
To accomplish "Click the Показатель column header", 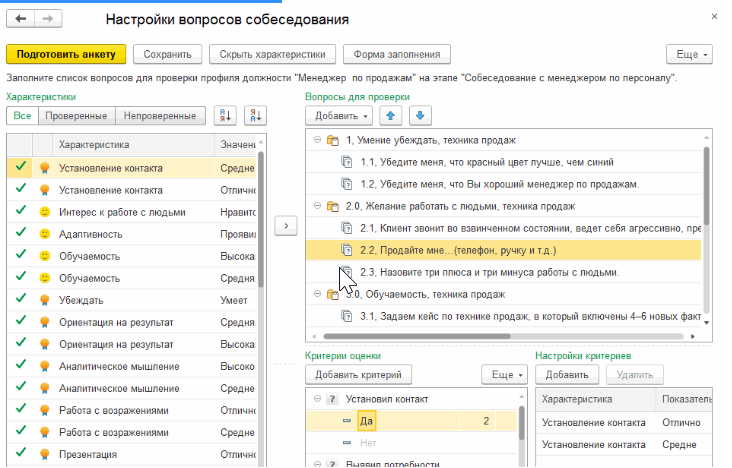I will point(684,399).
